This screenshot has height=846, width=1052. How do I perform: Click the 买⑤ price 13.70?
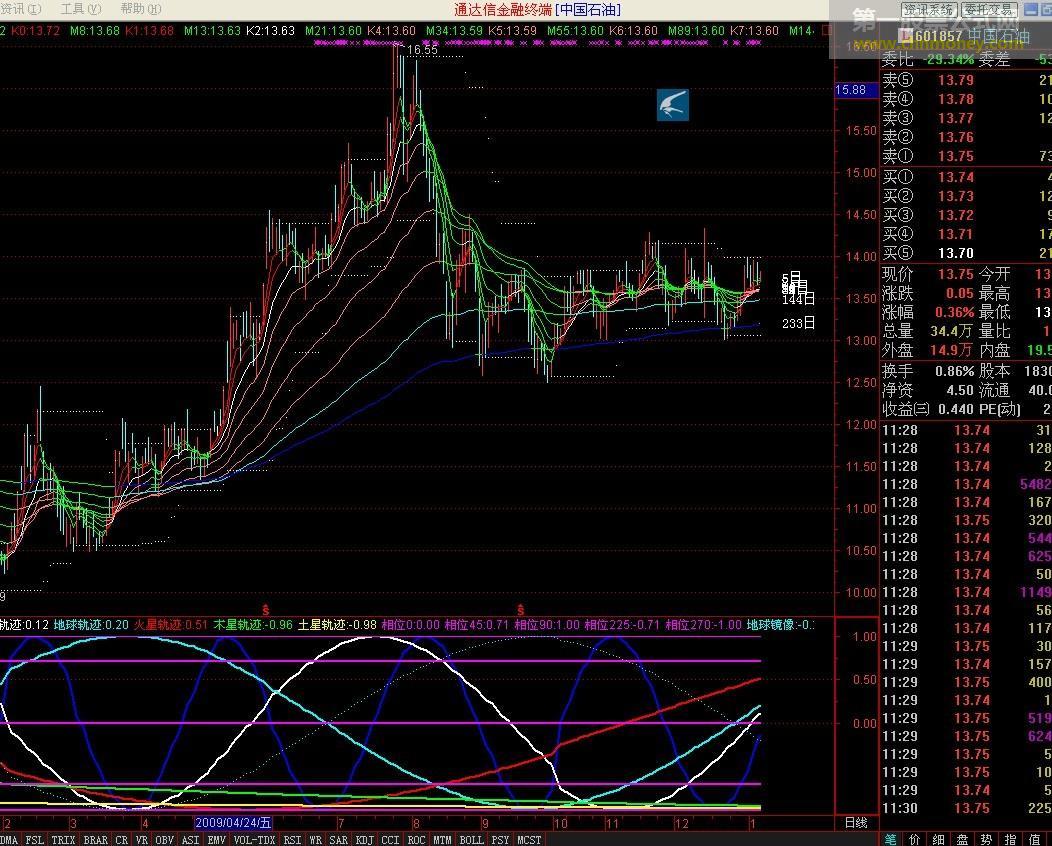click(955, 253)
